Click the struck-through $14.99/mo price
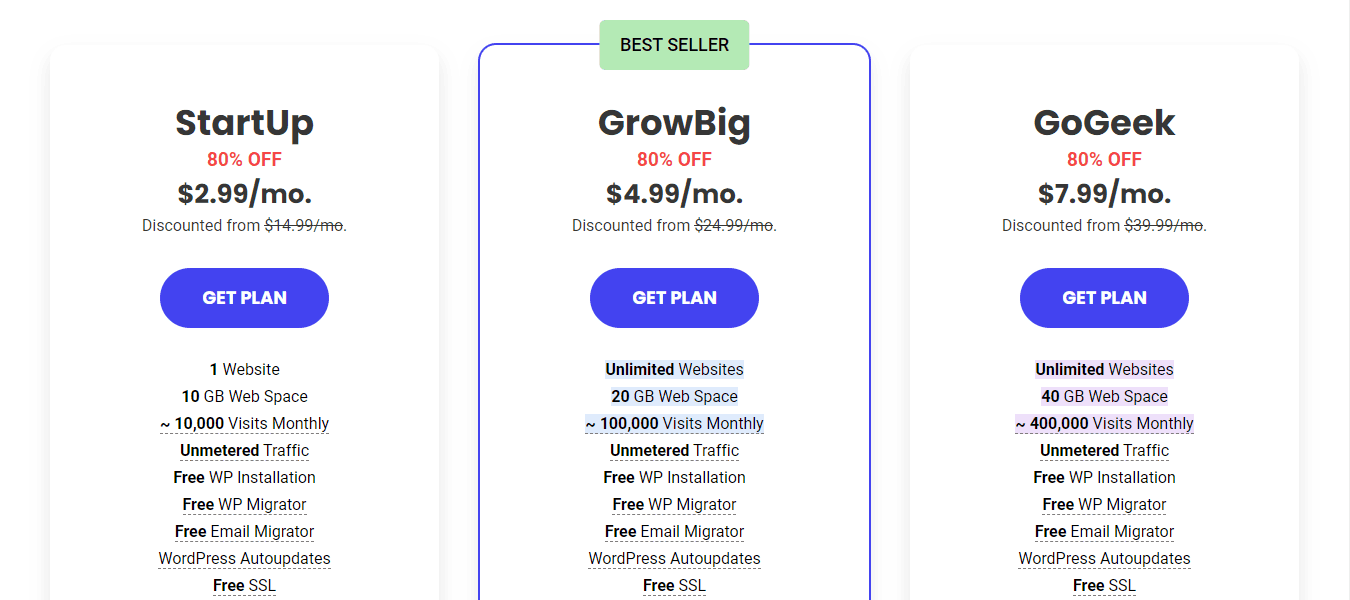Viewport: 1350px width, 600px height. point(303,226)
